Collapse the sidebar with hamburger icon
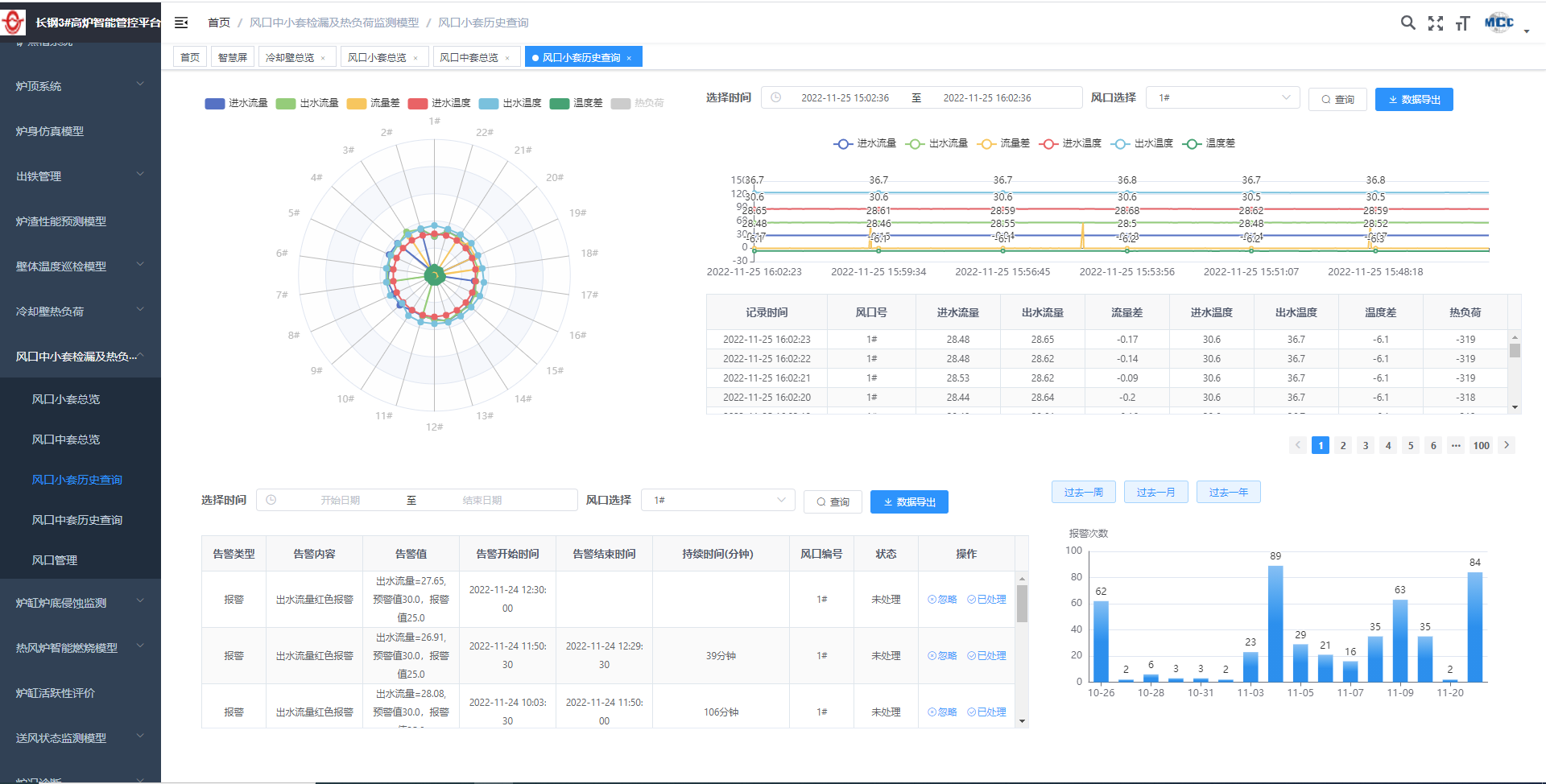The height and width of the screenshot is (784, 1546). coord(181,23)
